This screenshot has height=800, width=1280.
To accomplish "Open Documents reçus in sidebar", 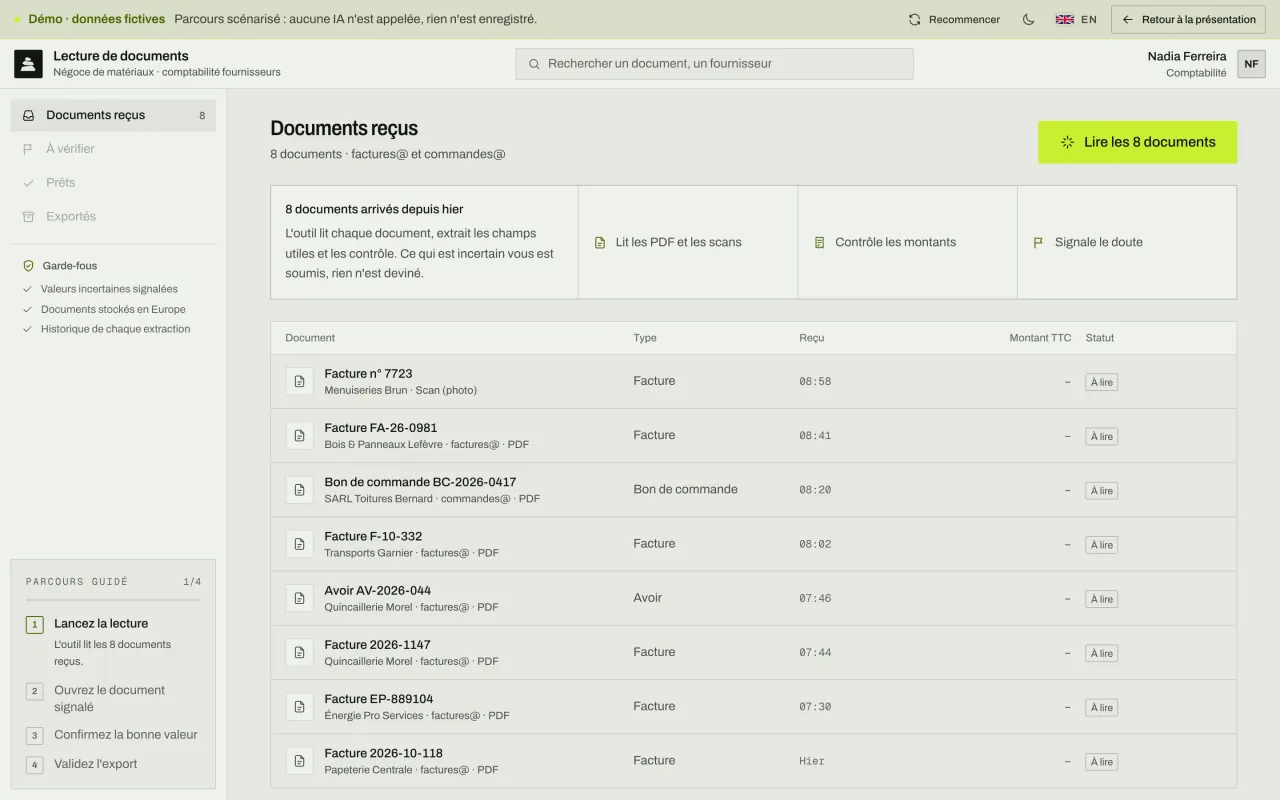I will pos(113,115).
